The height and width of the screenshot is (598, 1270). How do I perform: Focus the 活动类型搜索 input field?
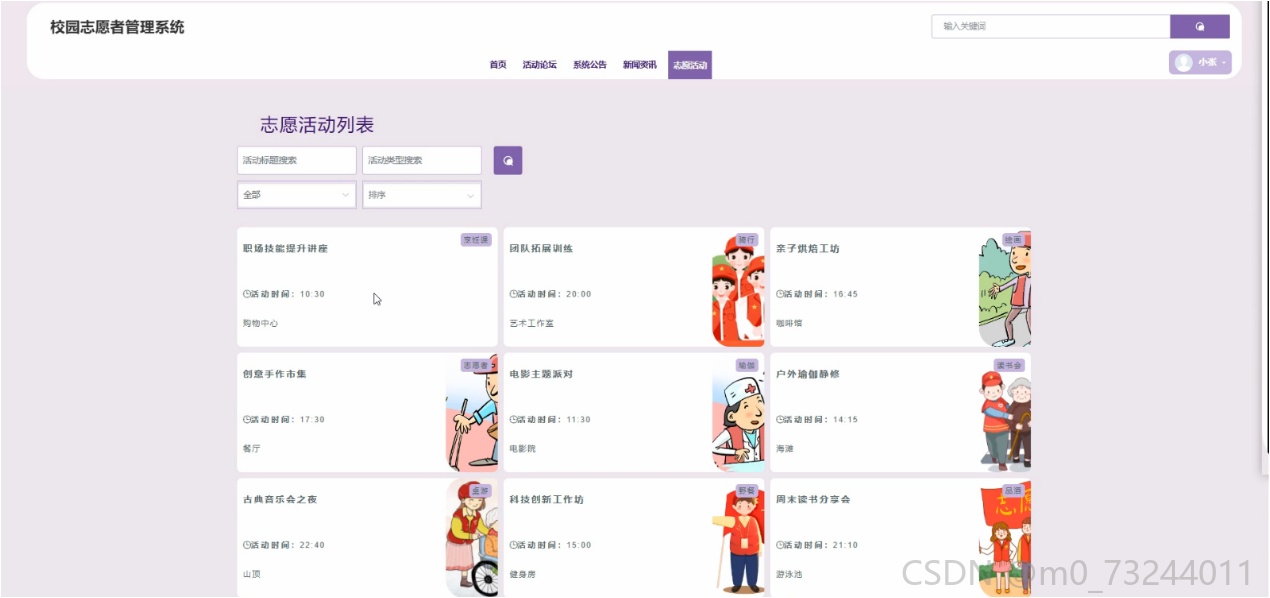422,160
